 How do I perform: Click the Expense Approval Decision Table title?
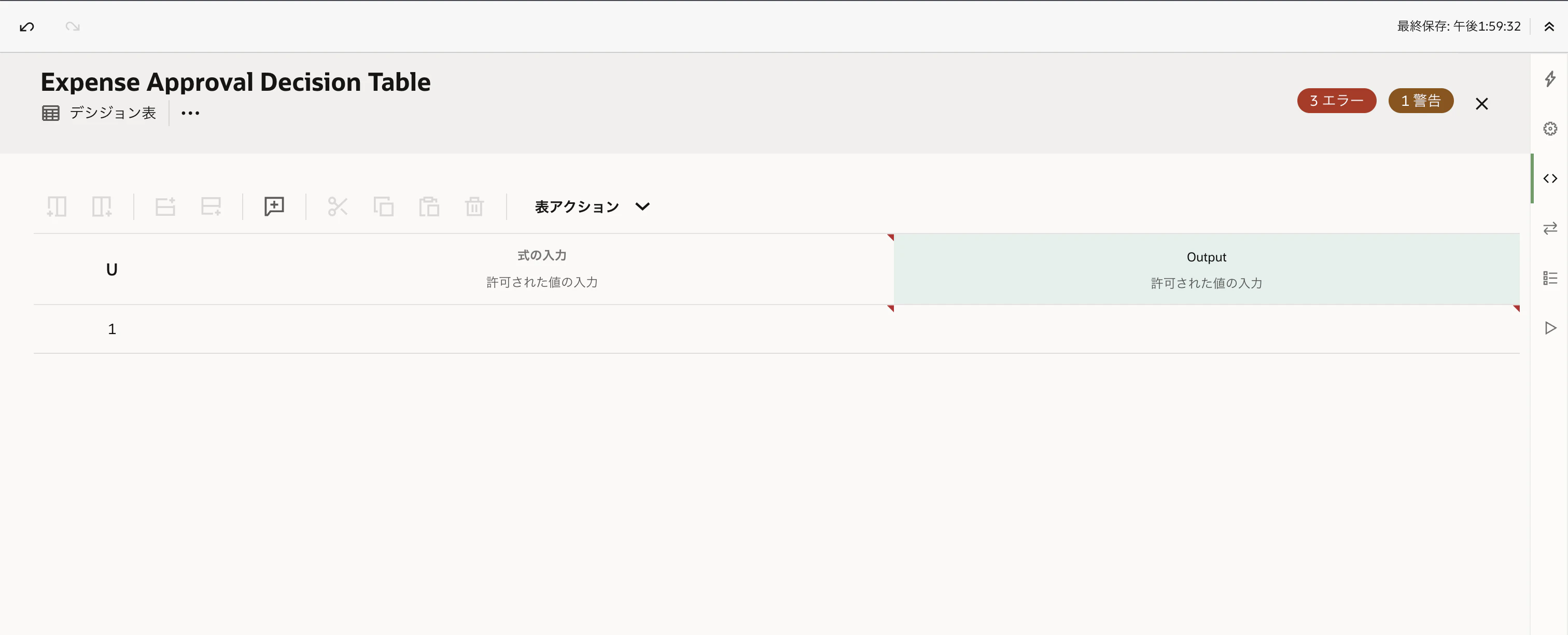click(235, 82)
